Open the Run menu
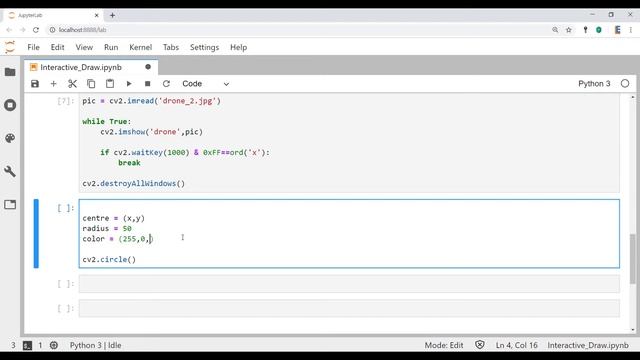 [x=111, y=47]
